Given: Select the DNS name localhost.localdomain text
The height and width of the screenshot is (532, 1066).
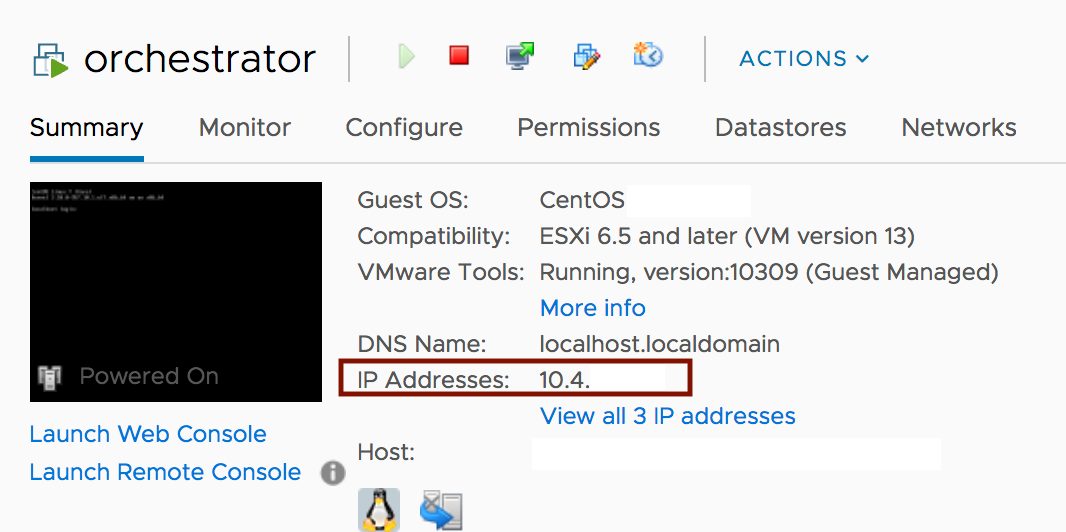Looking at the screenshot, I should pyautogui.click(x=659, y=344).
